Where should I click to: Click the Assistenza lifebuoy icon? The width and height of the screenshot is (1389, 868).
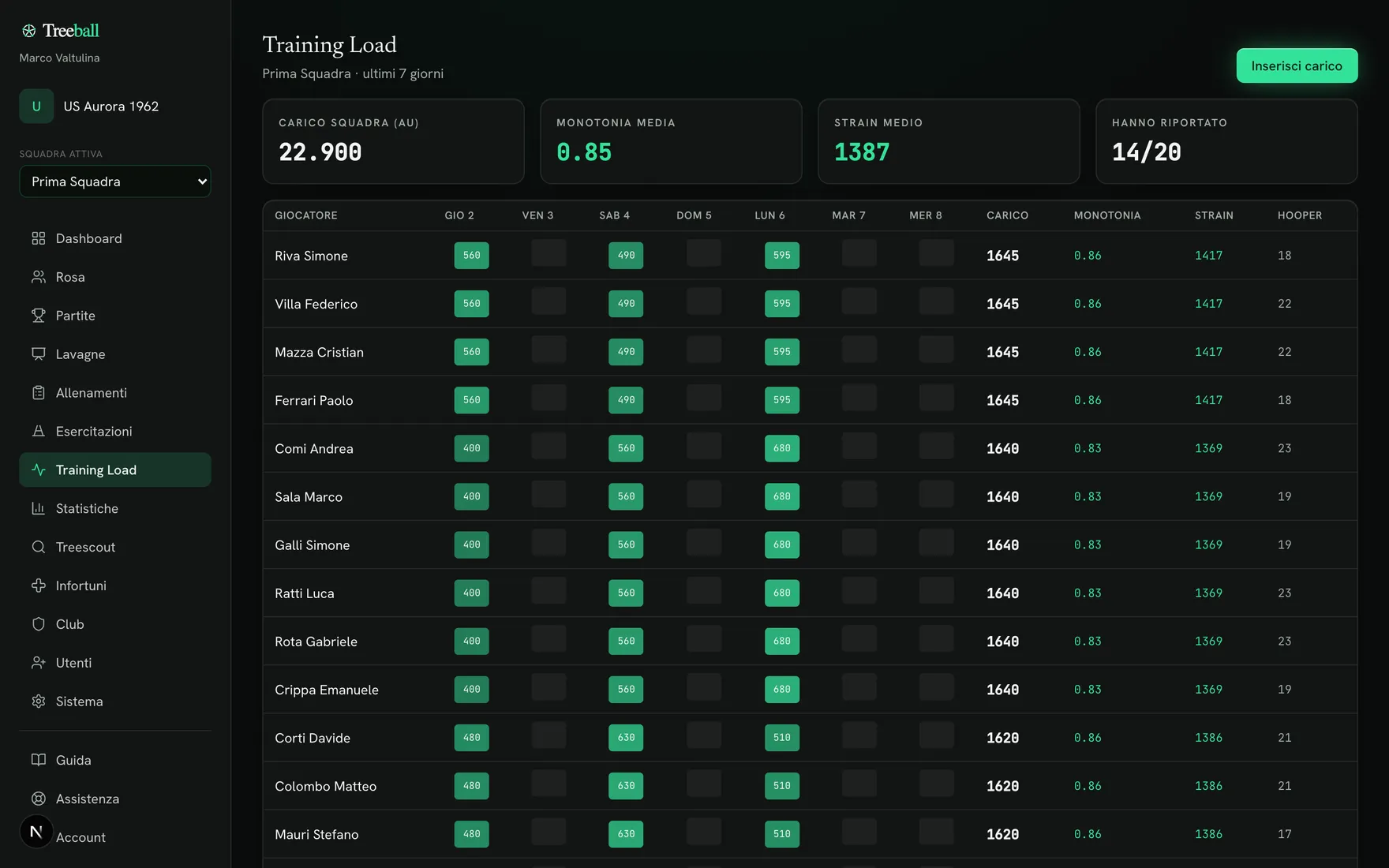pyautogui.click(x=38, y=799)
